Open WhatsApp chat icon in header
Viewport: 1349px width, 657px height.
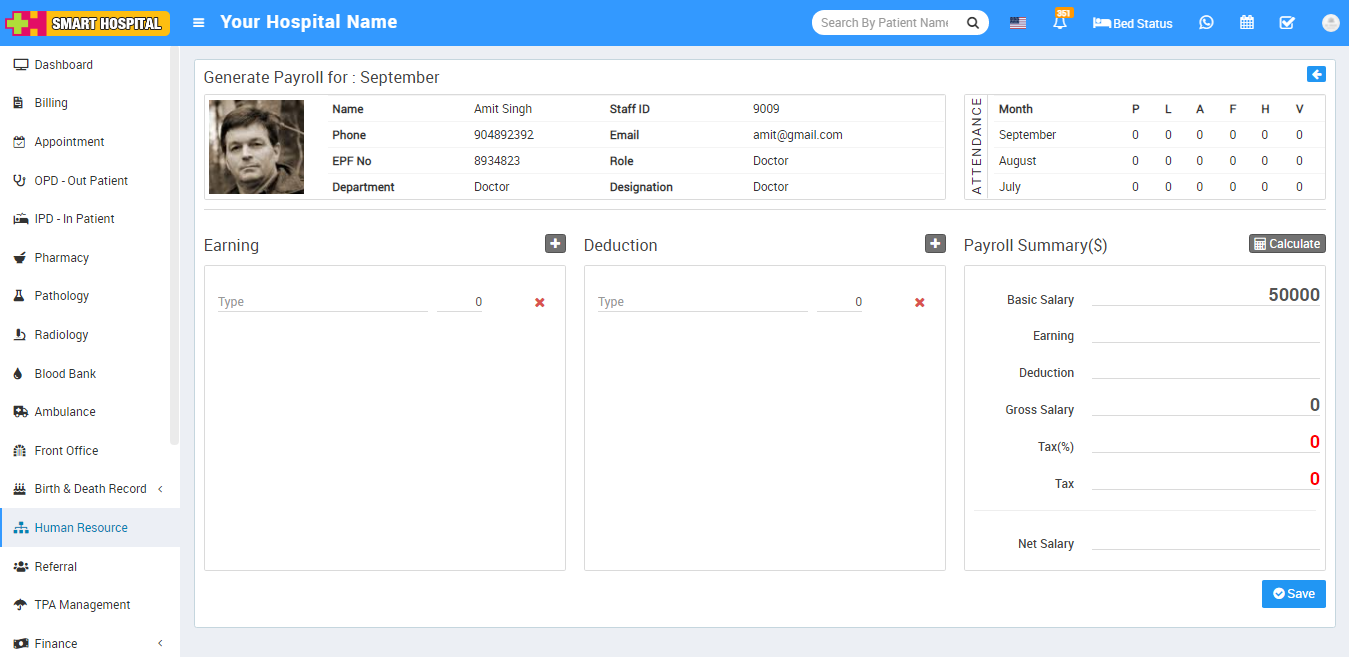1206,22
